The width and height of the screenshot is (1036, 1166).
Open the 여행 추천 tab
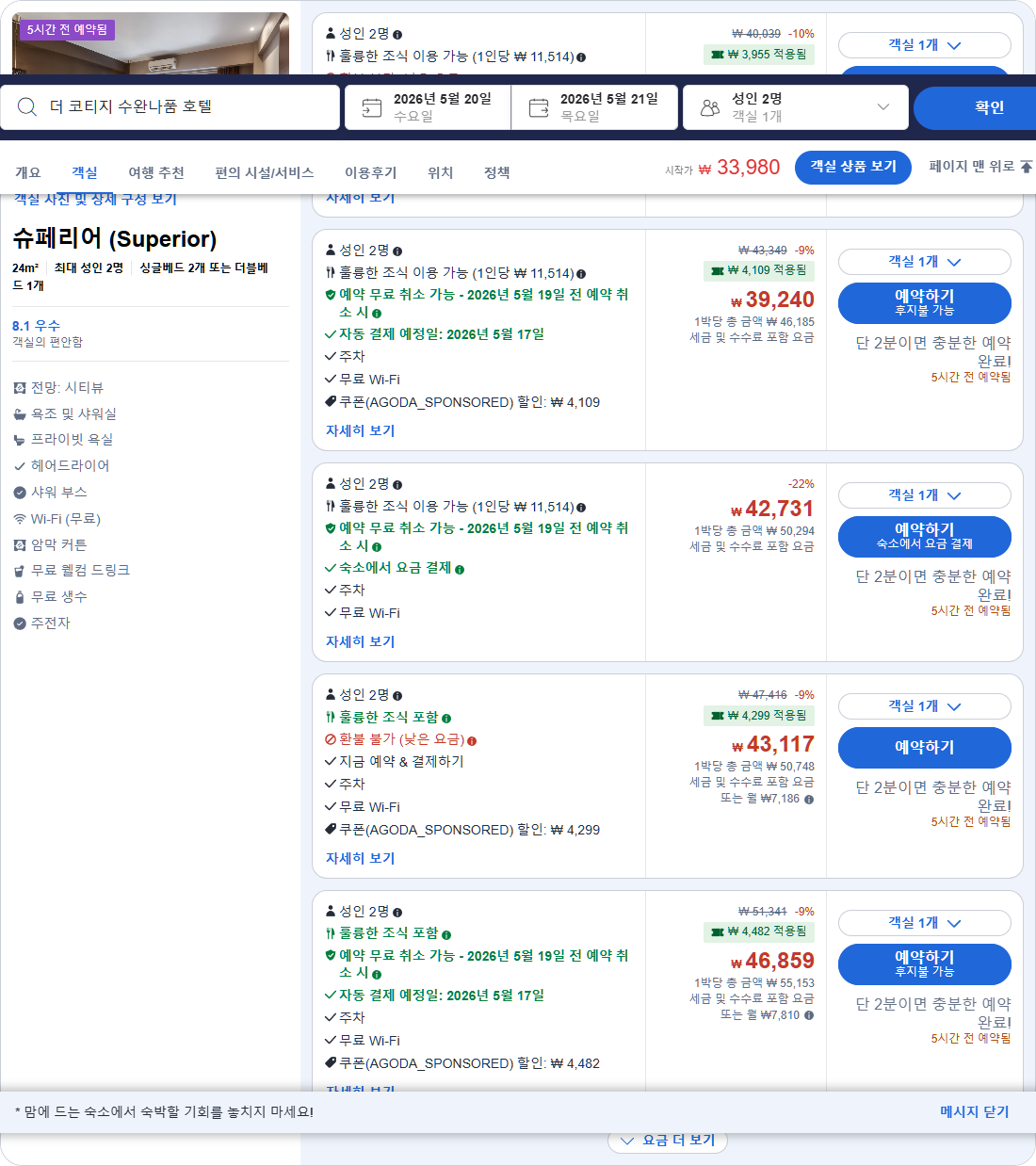pyautogui.click(x=156, y=172)
